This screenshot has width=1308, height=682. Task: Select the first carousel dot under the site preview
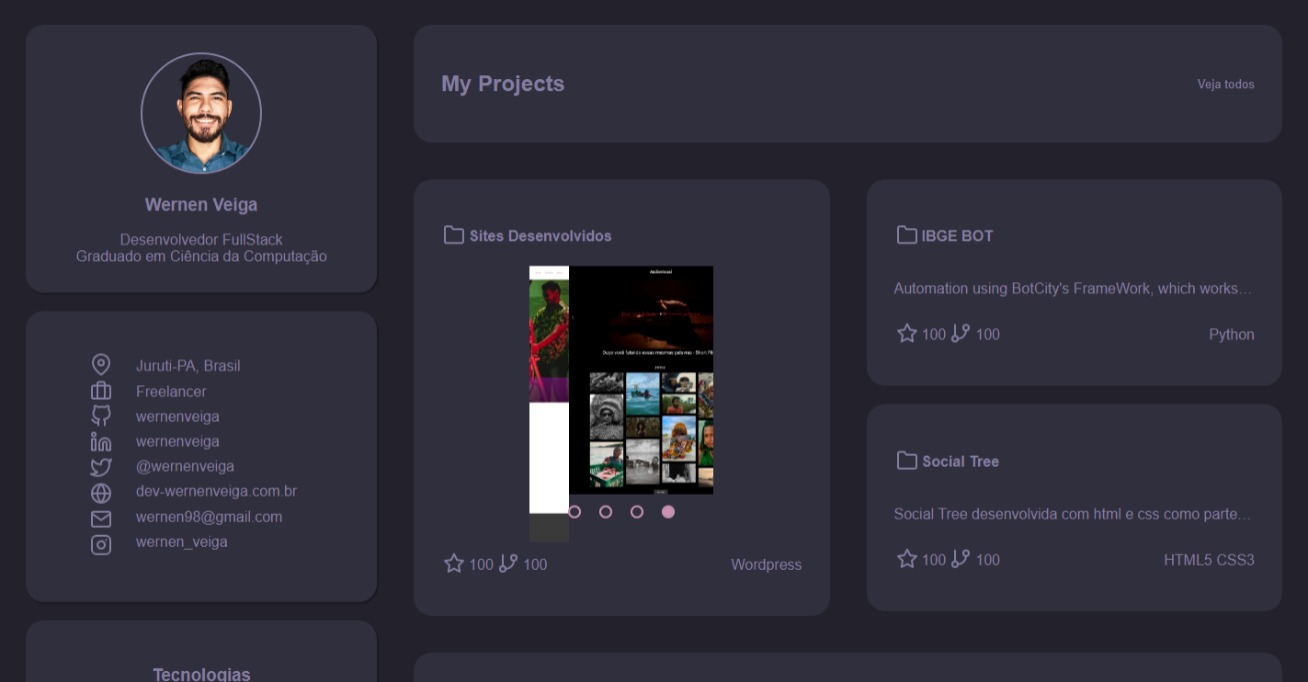tap(574, 512)
